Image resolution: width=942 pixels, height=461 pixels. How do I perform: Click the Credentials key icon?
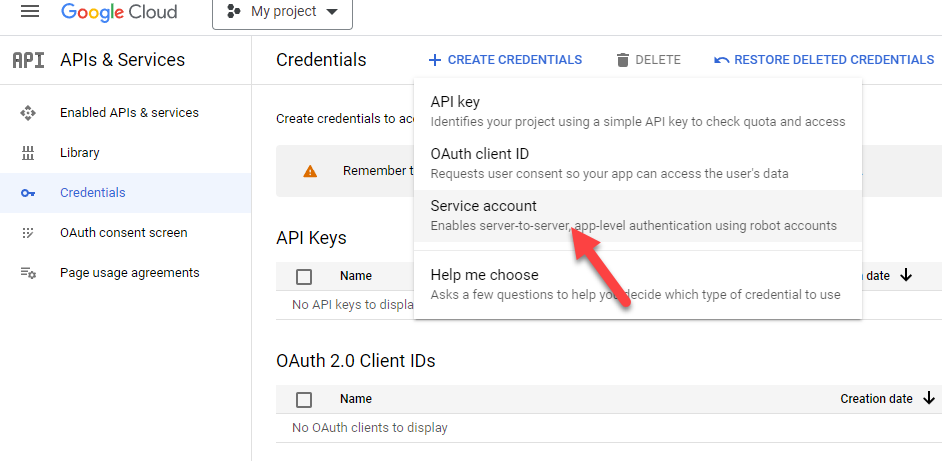(x=28, y=193)
